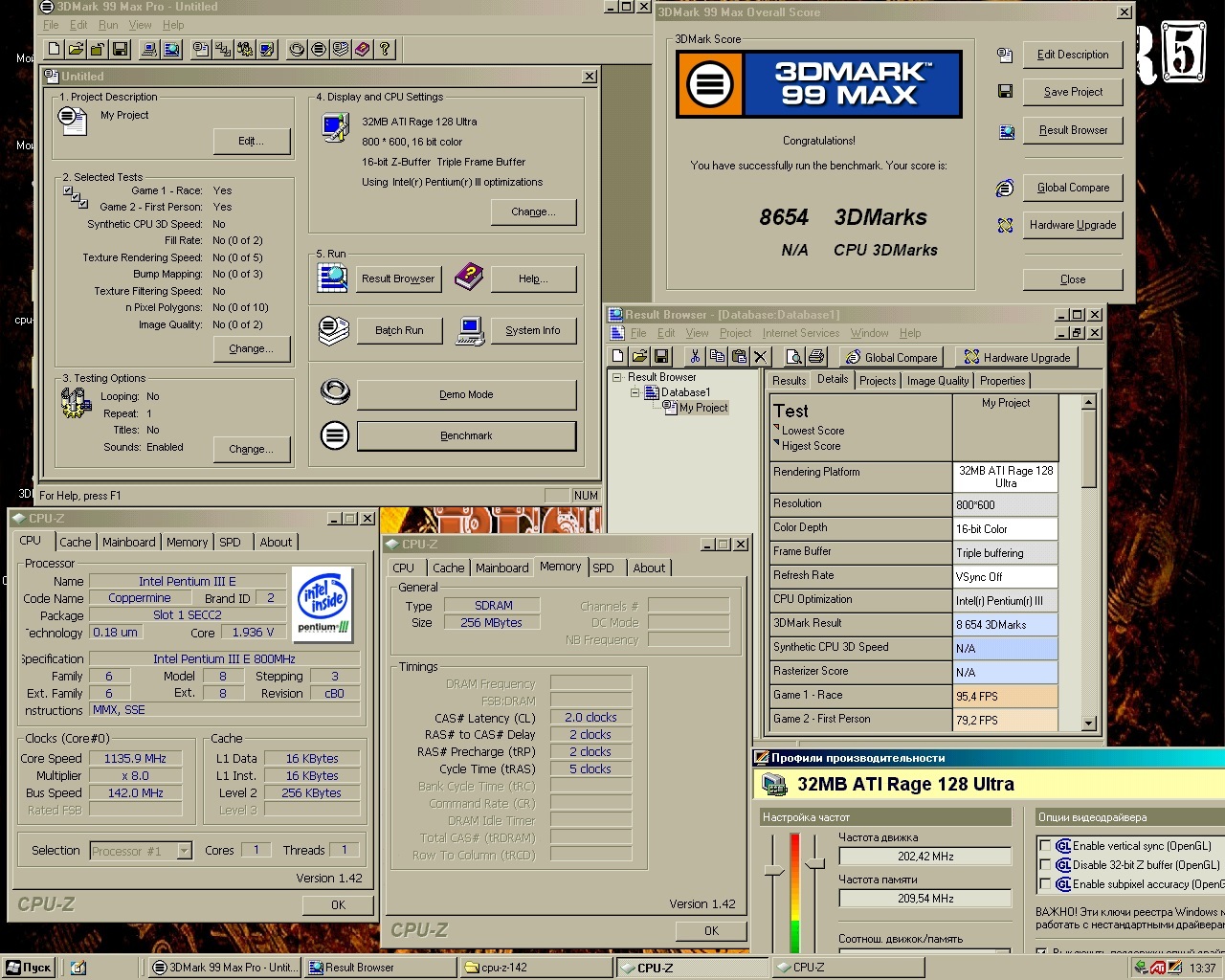Click the scroll down arrow in Details table

click(x=1088, y=724)
